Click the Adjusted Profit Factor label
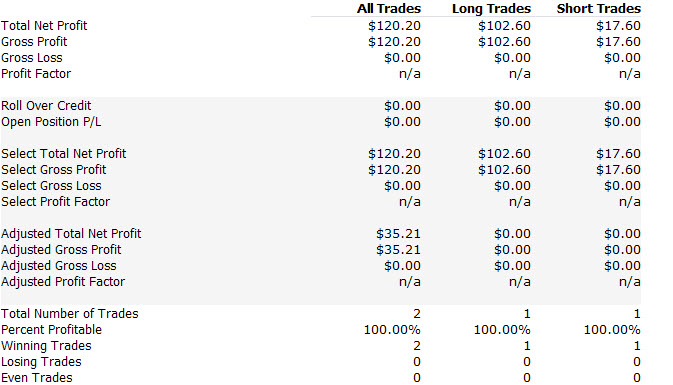The image size is (673, 385). pos(63,282)
